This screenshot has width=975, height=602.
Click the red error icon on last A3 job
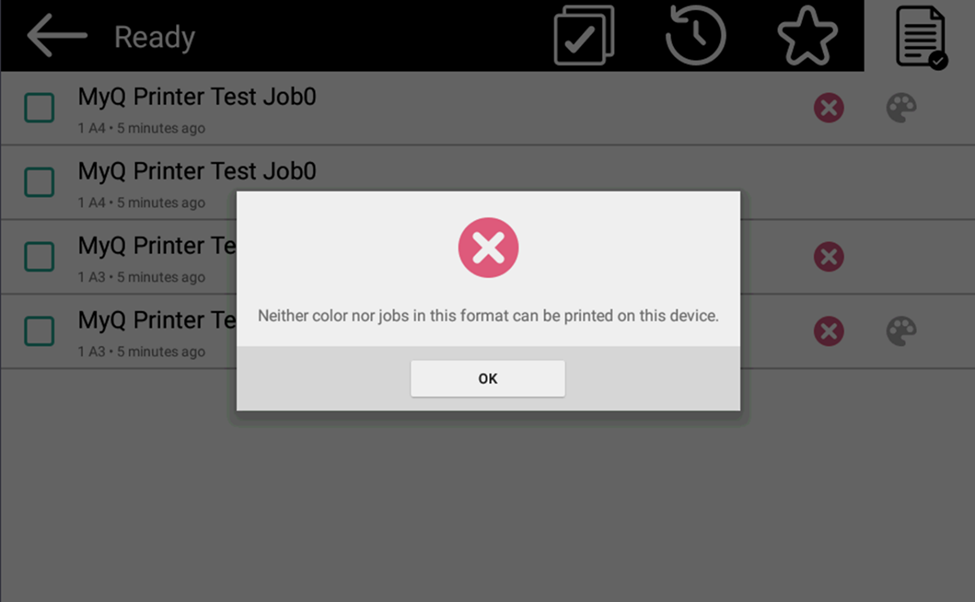pos(829,331)
